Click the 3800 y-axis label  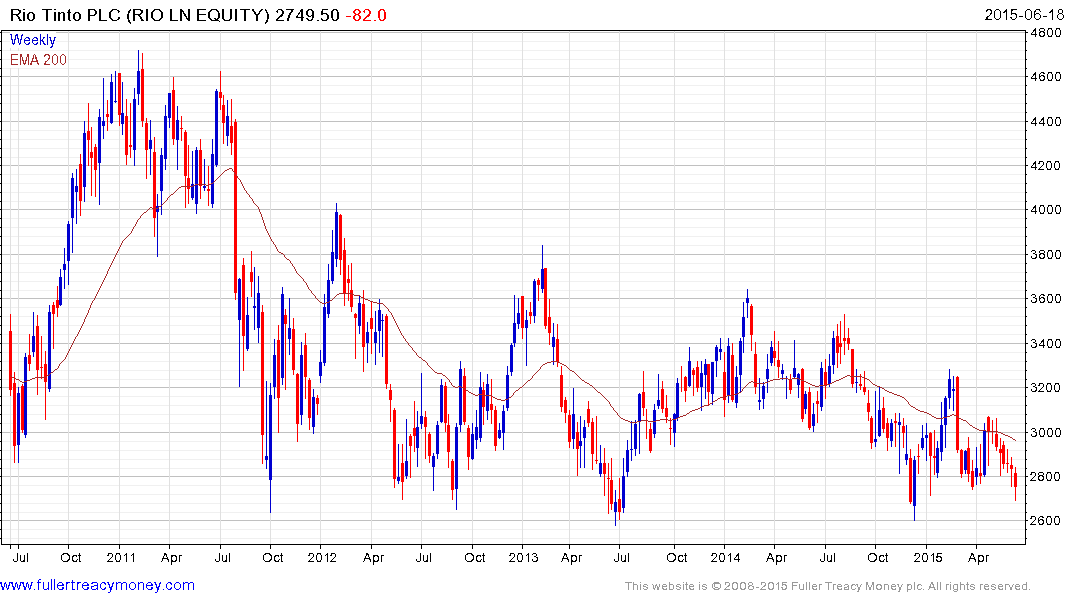[1046, 254]
